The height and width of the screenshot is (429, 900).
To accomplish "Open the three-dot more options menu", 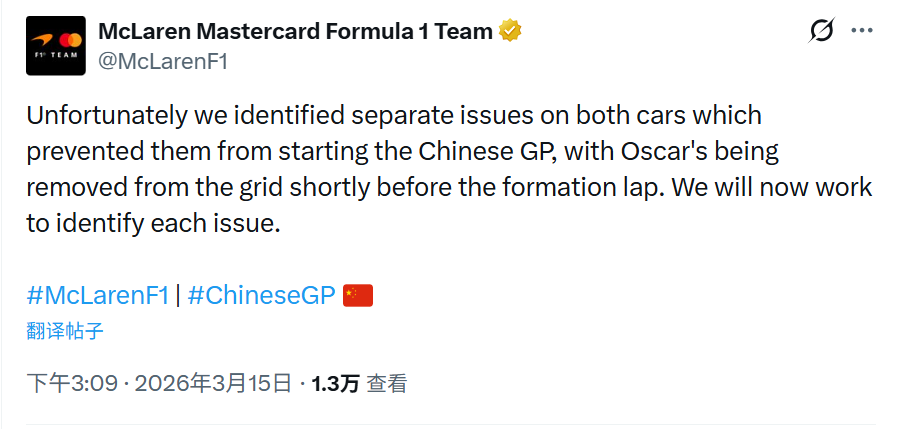I will (862, 32).
